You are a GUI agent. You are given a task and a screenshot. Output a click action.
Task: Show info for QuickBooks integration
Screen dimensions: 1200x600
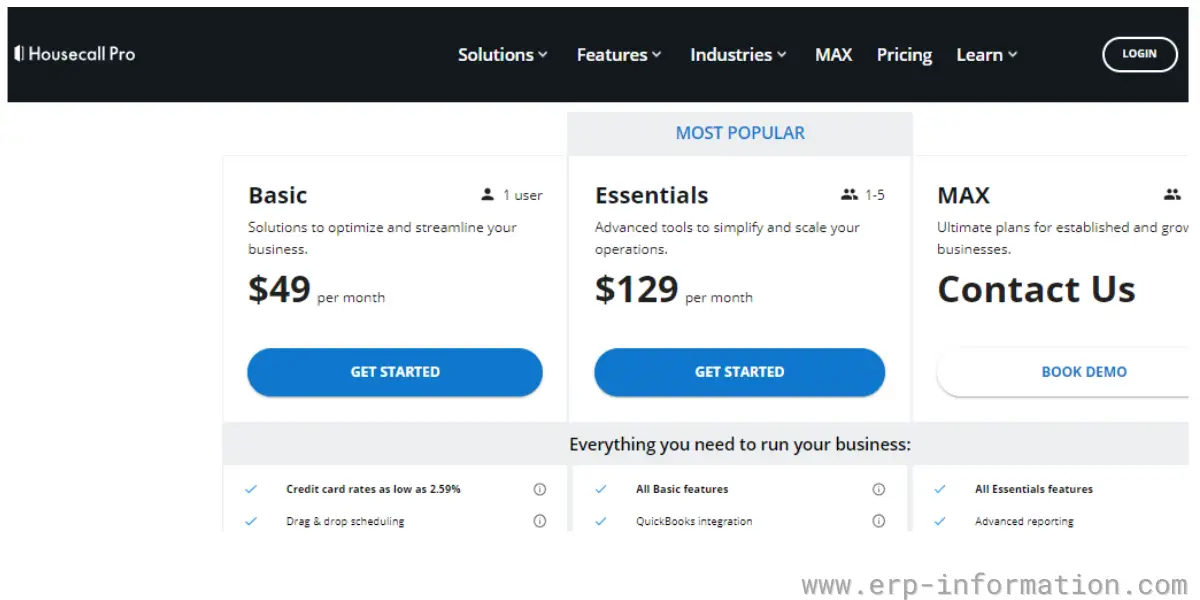pyautogui.click(x=879, y=521)
